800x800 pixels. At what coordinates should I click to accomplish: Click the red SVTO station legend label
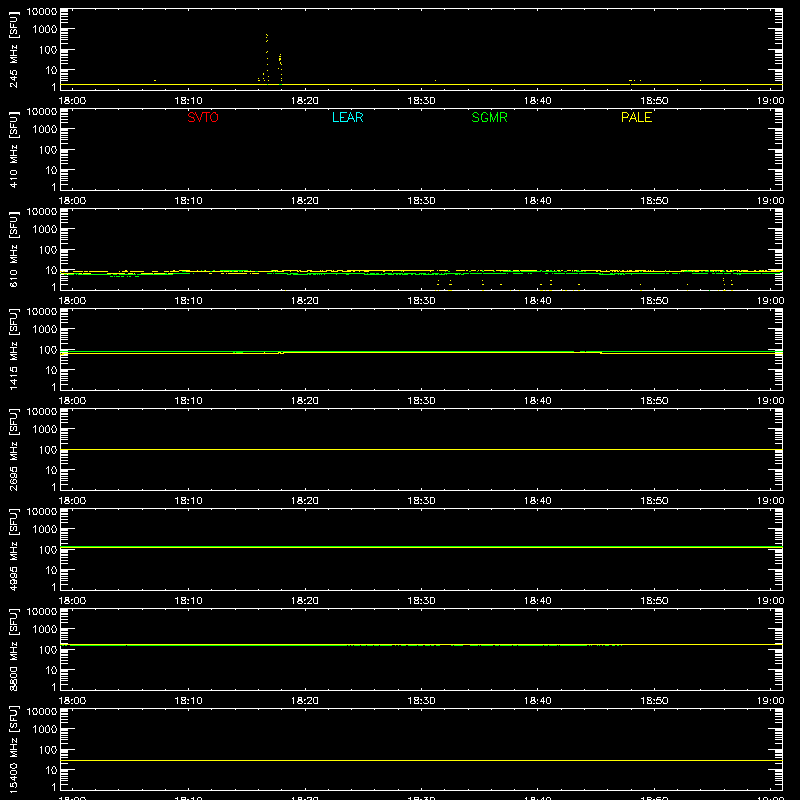pos(203,117)
